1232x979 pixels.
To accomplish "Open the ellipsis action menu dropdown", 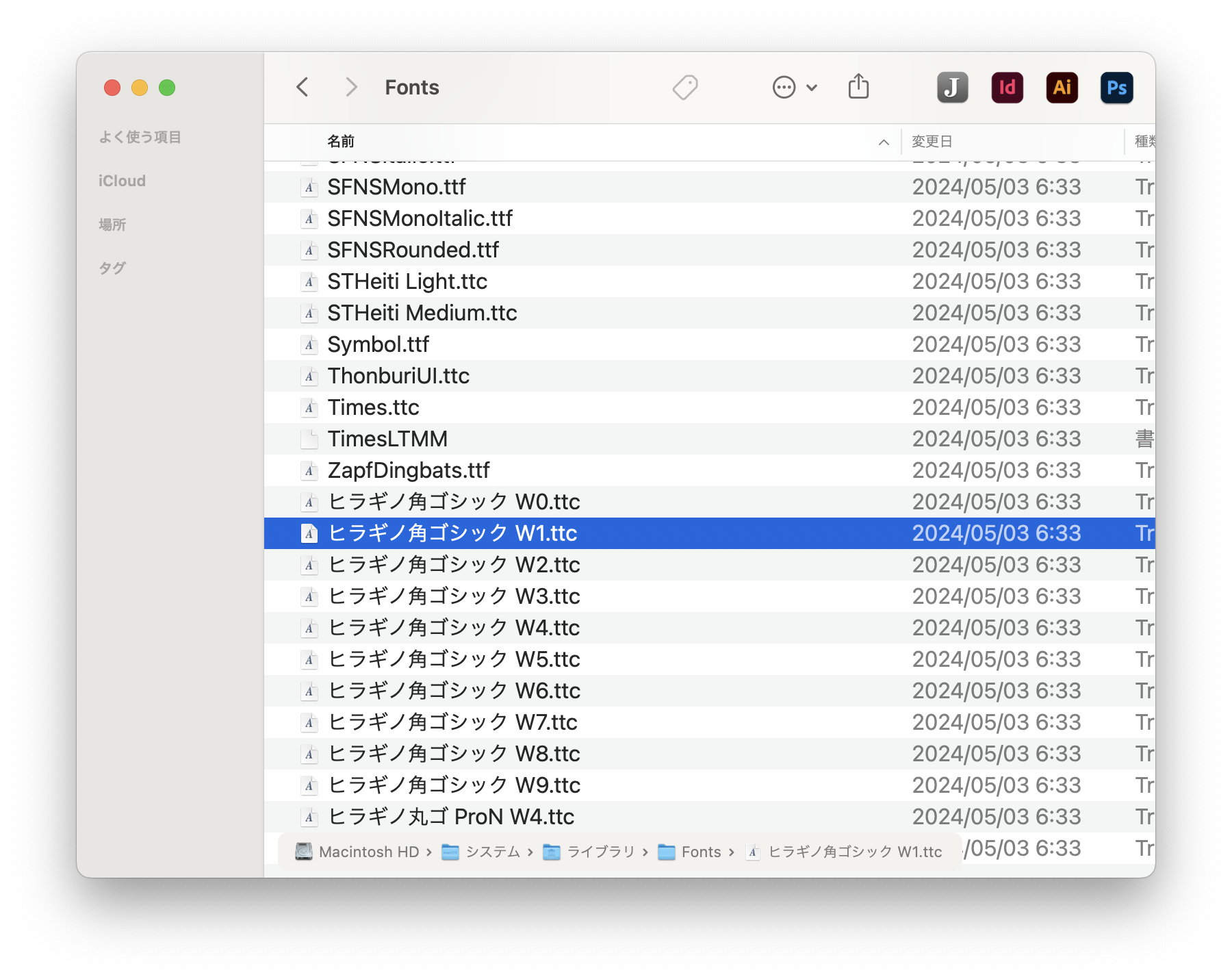I will [x=795, y=87].
